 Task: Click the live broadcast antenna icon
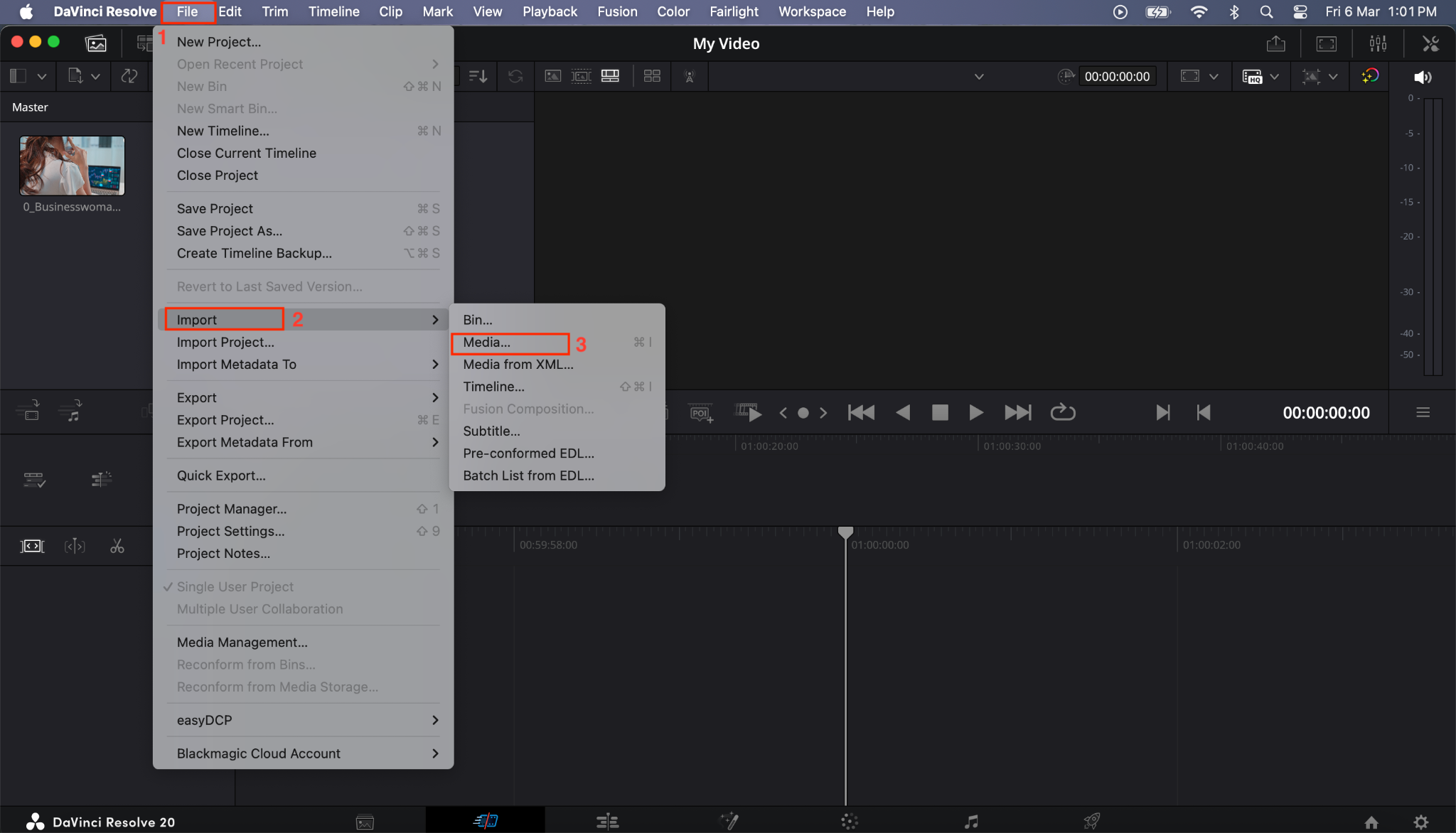pos(688,76)
